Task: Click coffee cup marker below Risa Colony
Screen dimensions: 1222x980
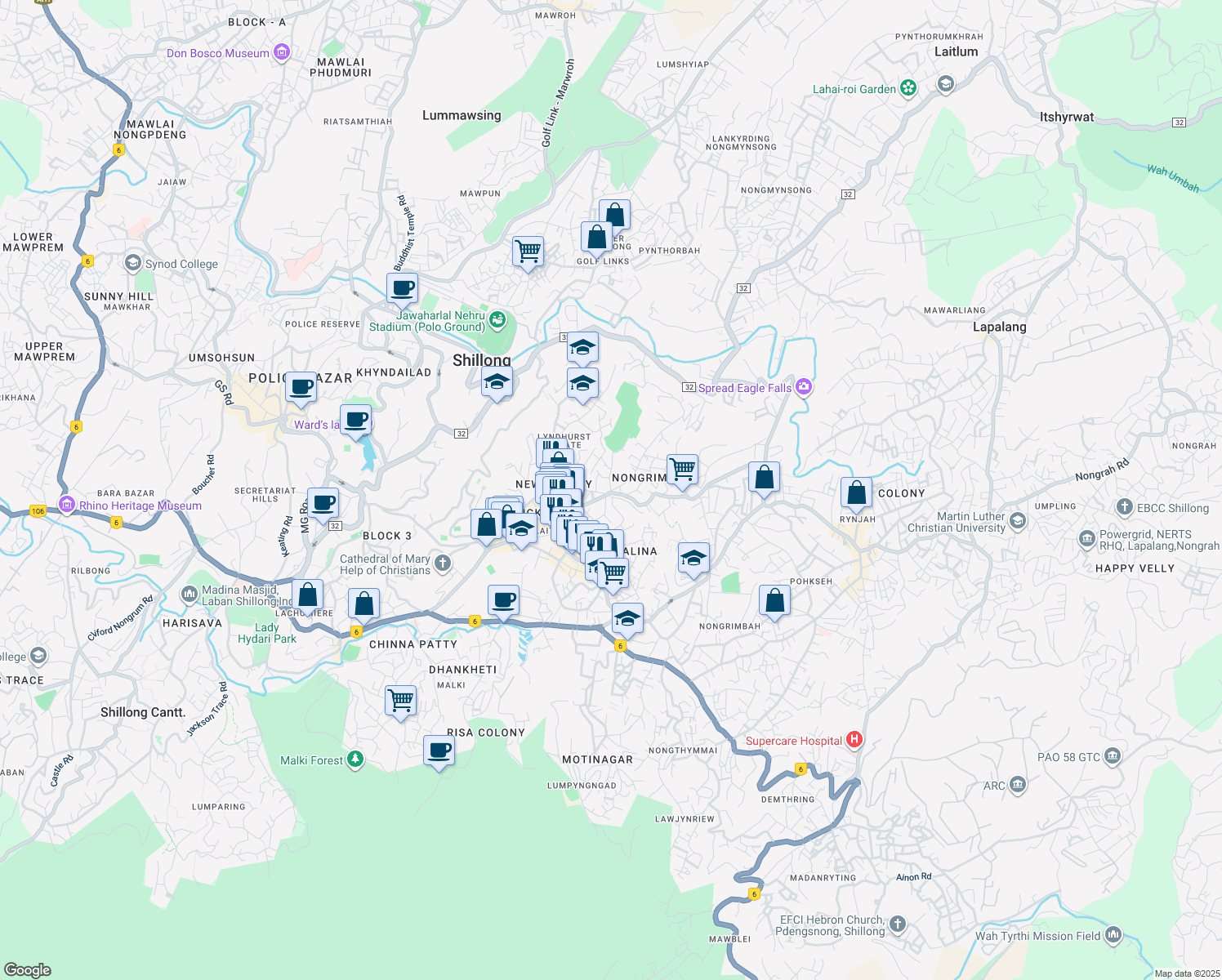Action: point(439,751)
